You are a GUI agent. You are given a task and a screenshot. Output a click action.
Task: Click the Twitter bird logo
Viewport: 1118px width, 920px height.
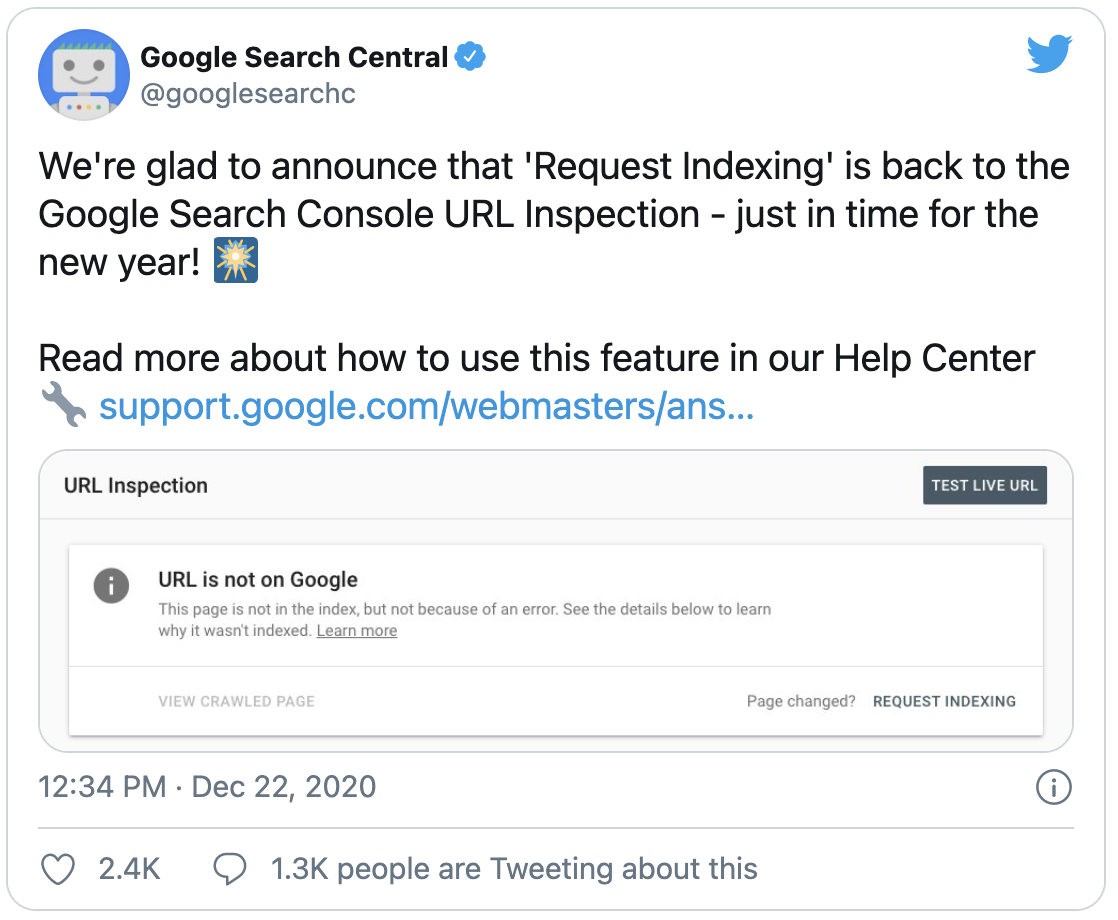(1049, 53)
